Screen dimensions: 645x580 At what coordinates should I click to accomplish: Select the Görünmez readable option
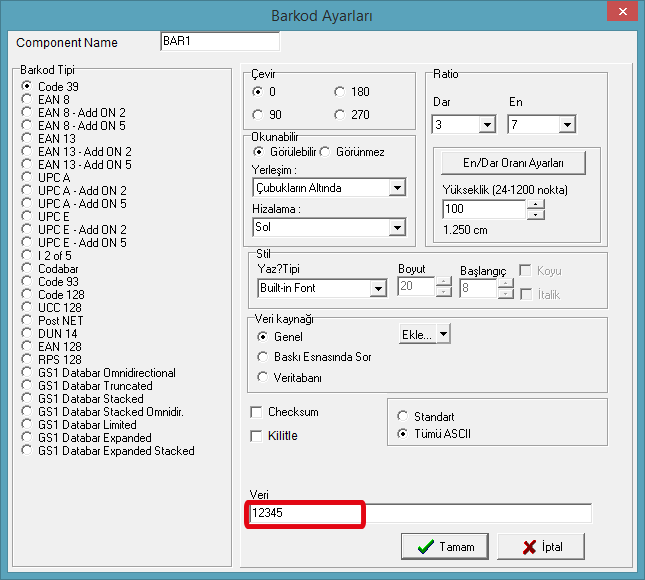point(325,151)
